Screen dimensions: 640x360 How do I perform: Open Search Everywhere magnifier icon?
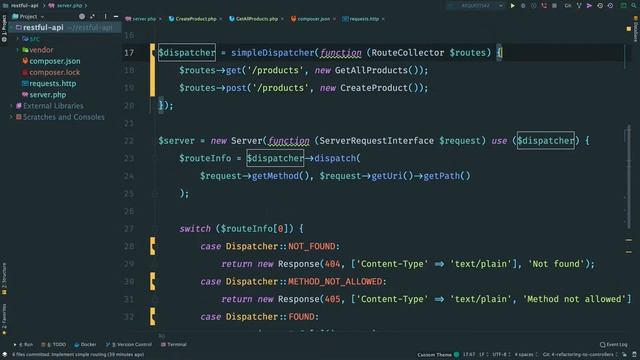pyautogui.click(x=634, y=6)
